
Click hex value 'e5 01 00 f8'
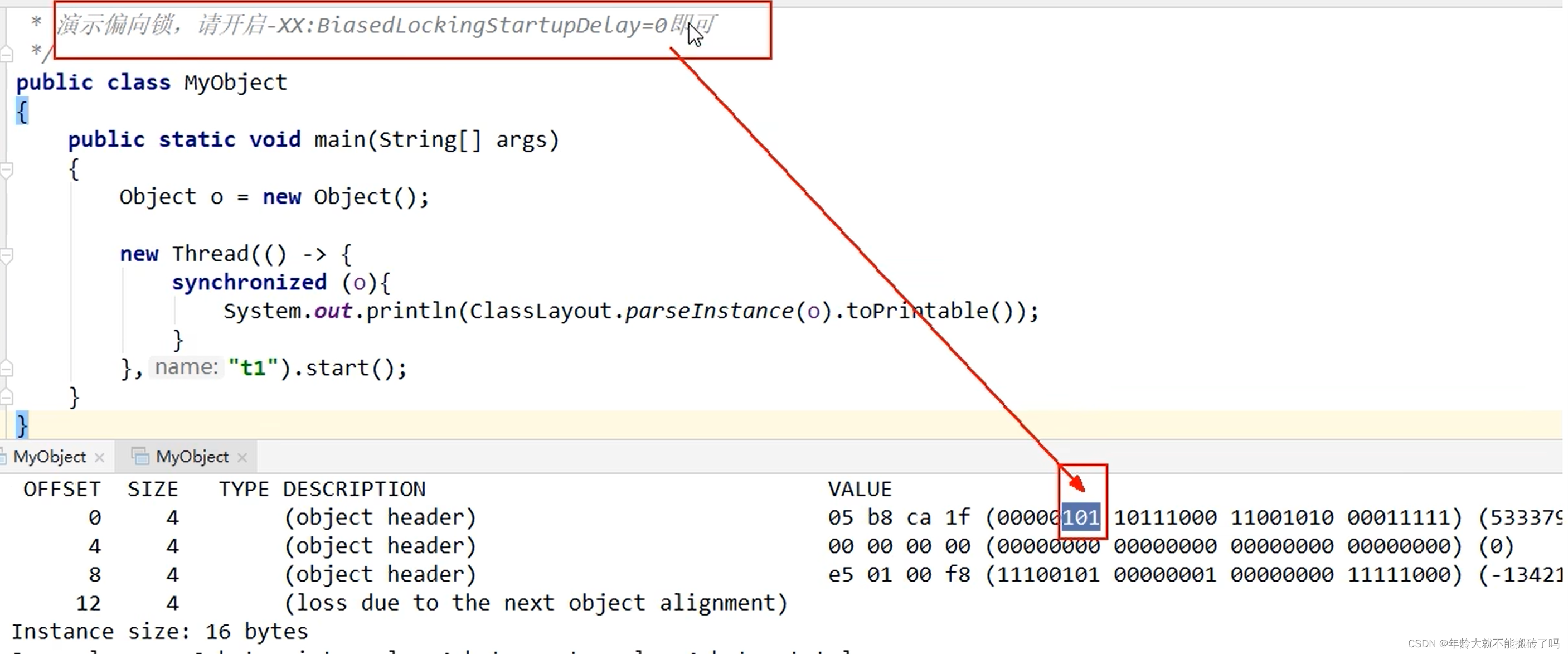pos(899,574)
